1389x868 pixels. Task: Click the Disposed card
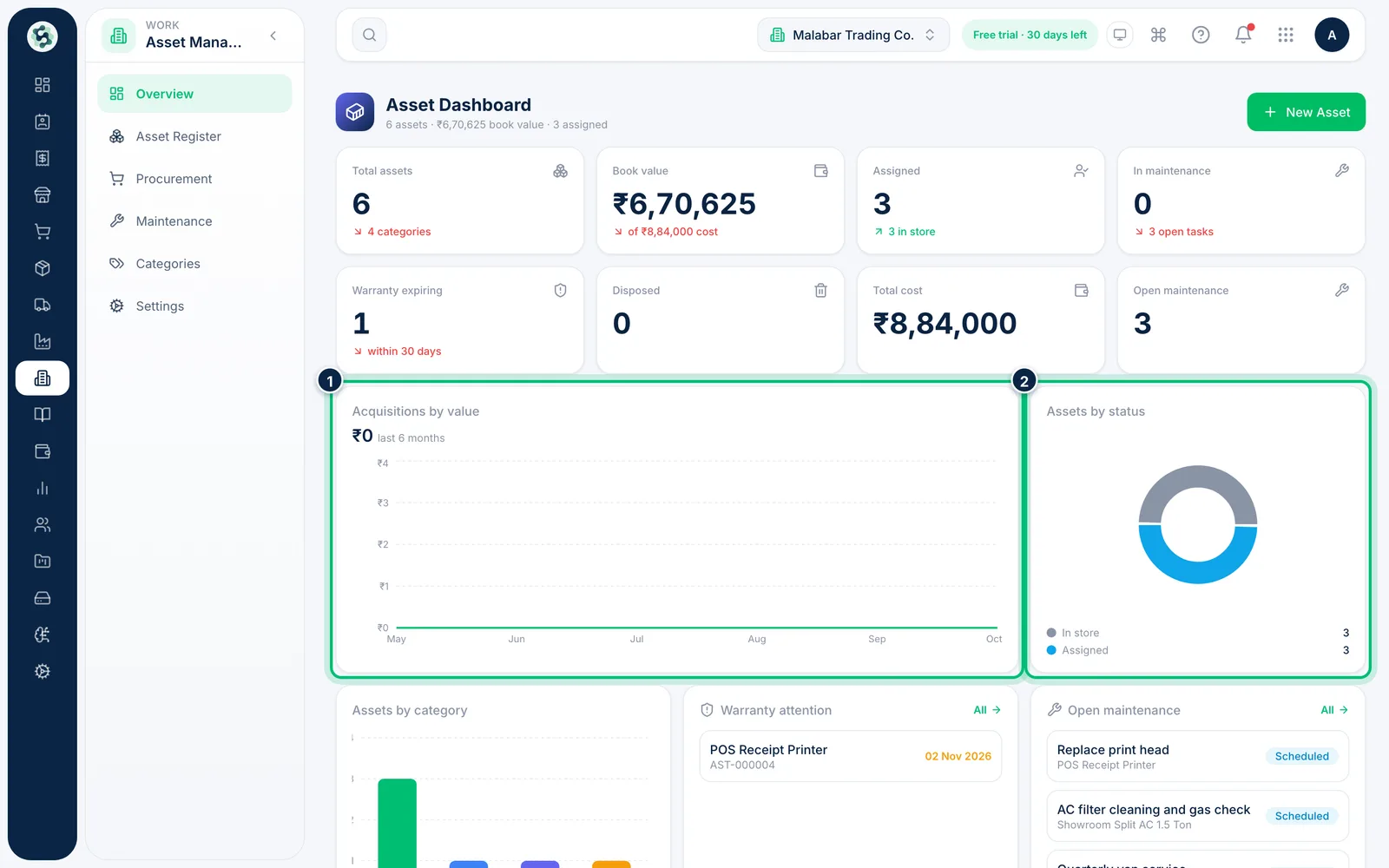click(x=721, y=320)
